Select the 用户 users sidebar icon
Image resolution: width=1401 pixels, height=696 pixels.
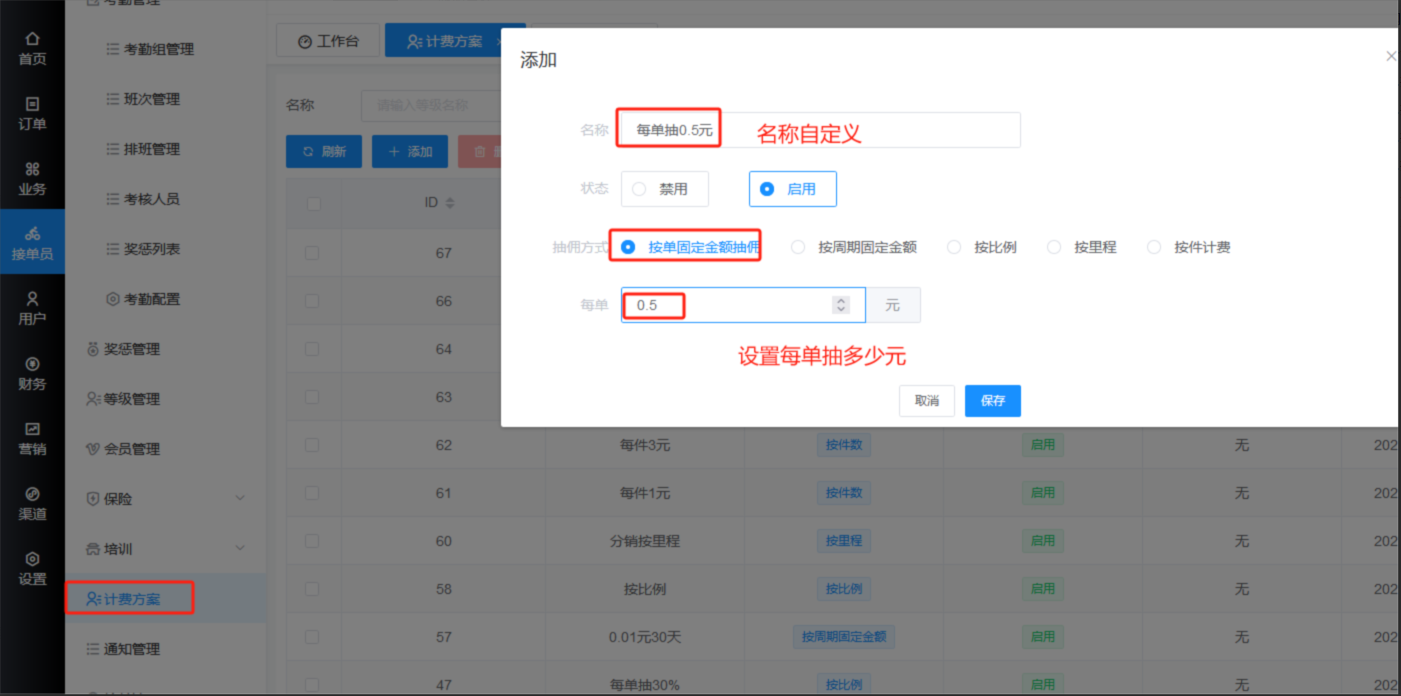click(x=32, y=308)
